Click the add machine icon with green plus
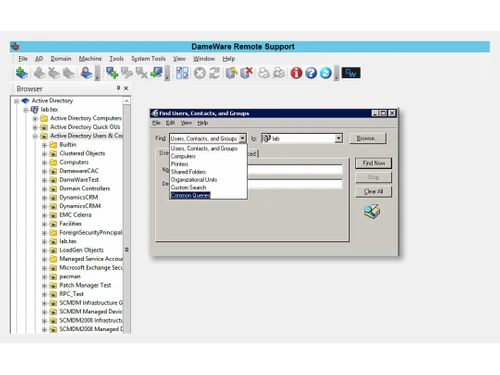The height and width of the screenshot is (375, 500). coord(112,73)
